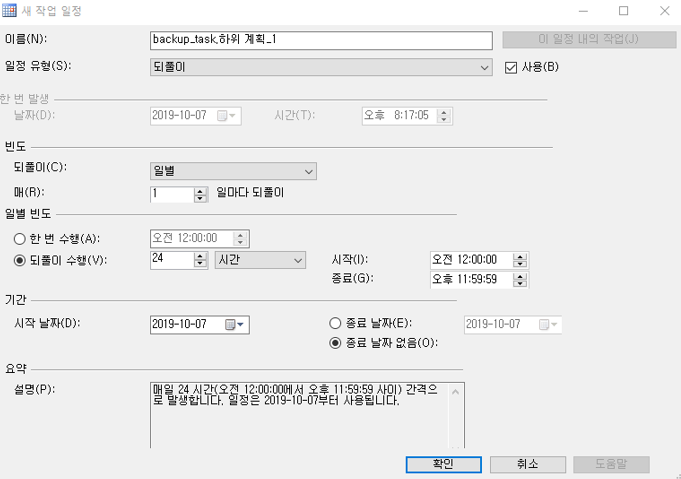Decrease the 매(R) day interval with down arrow
This screenshot has width=681, height=479.
point(200,198)
